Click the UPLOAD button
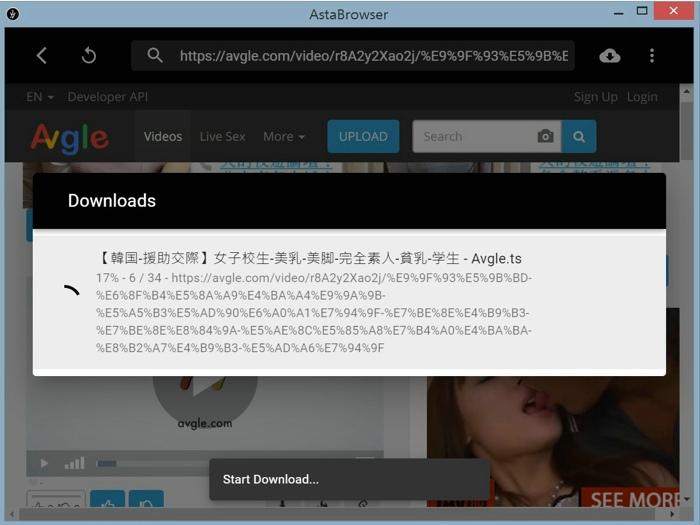700x525 pixels. (x=363, y=137)
